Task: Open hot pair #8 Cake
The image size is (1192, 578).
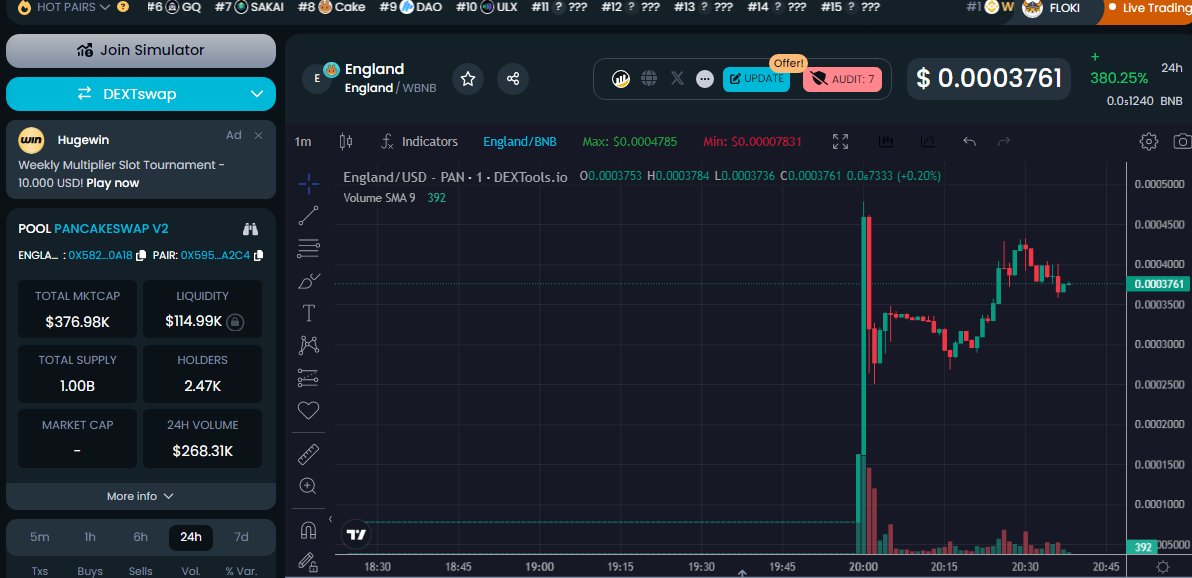Action: point(331,7)
